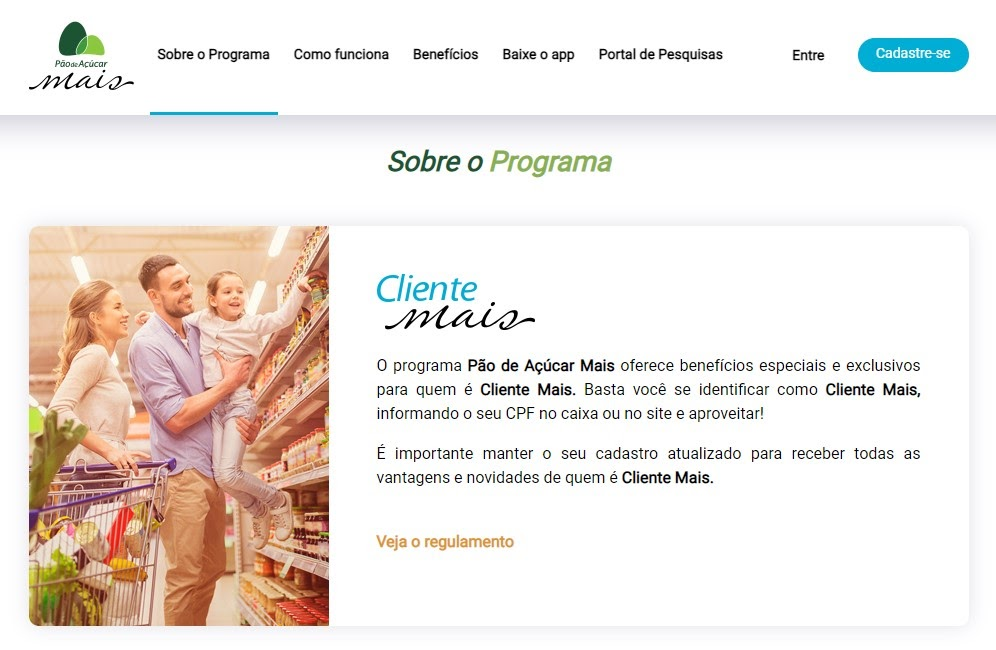Select the Benefícios navigation item
Viewport: 996px width, 650px height.
(x=445, y=55)
